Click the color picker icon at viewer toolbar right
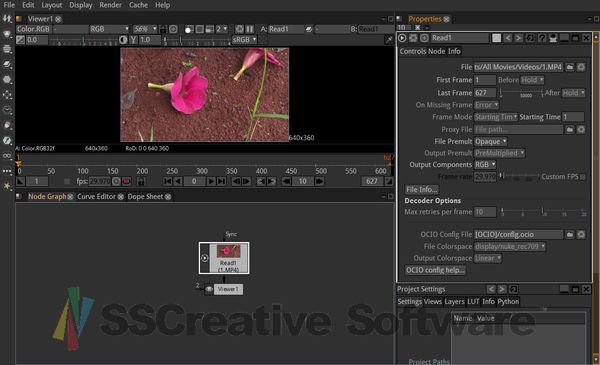The image size is (600, 365). tap(389, 40)
